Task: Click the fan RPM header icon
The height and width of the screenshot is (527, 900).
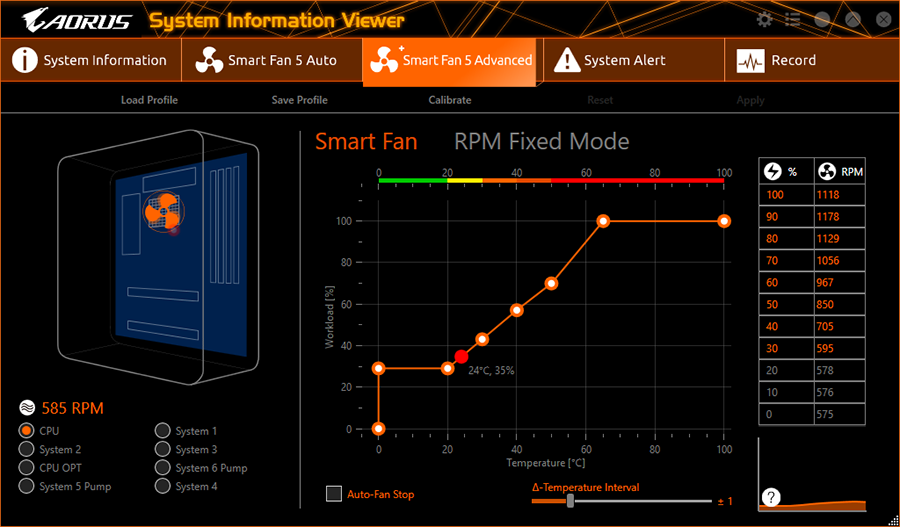Action: click(827, 171)
